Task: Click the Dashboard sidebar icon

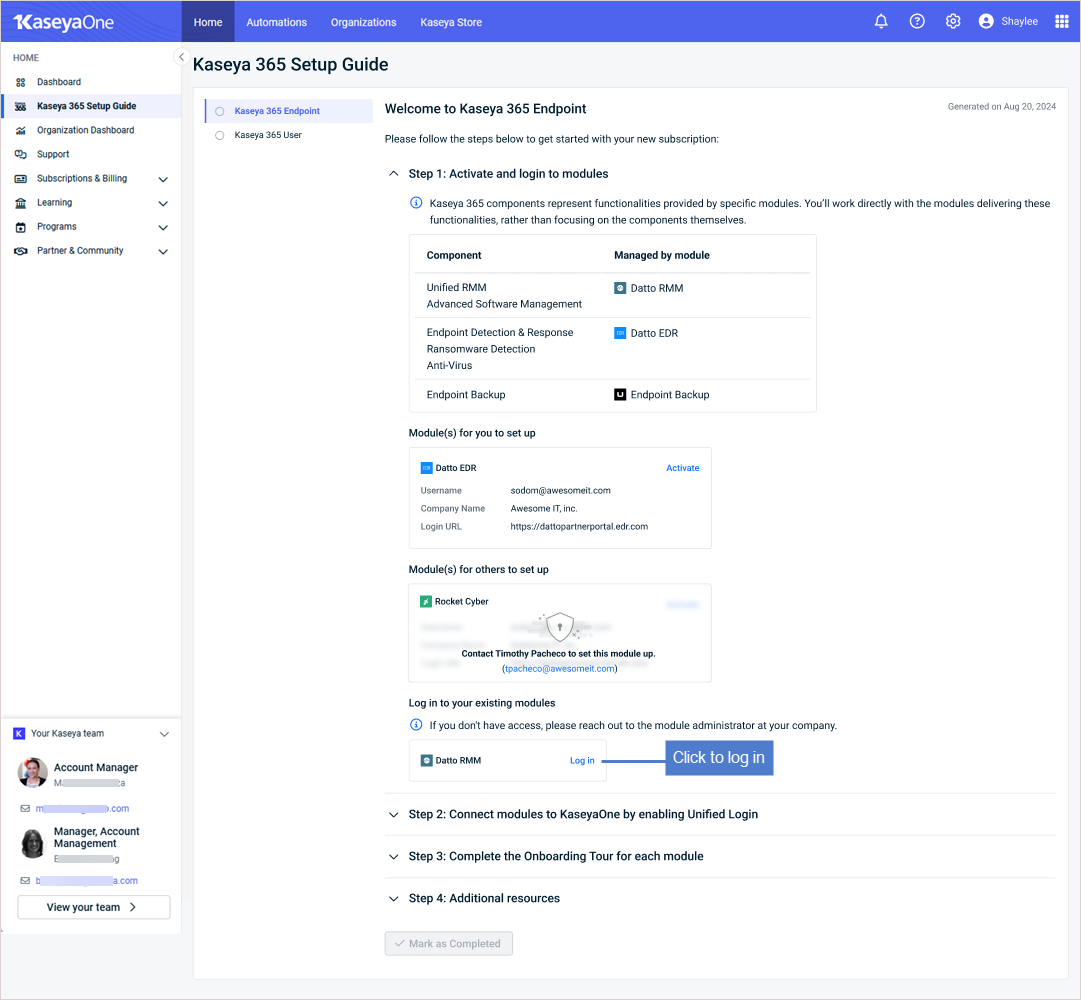Action: pyautogui.click(x=20, y=82)
